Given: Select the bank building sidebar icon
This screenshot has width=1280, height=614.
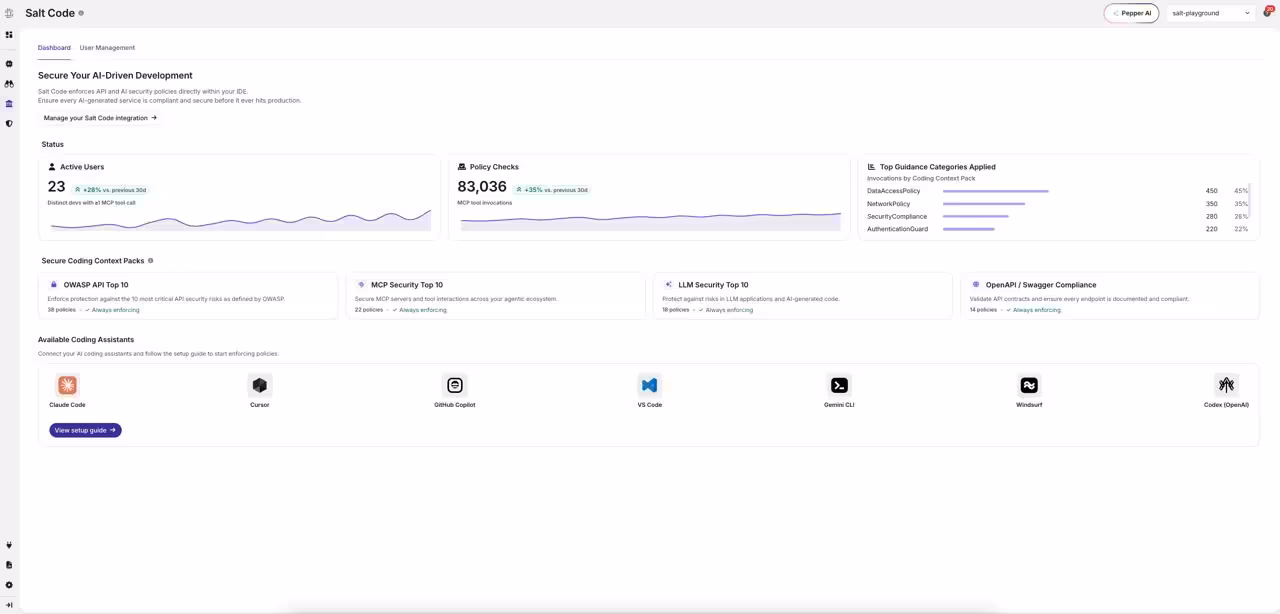Looking at the screenshot, I should (x=9, y=104).
